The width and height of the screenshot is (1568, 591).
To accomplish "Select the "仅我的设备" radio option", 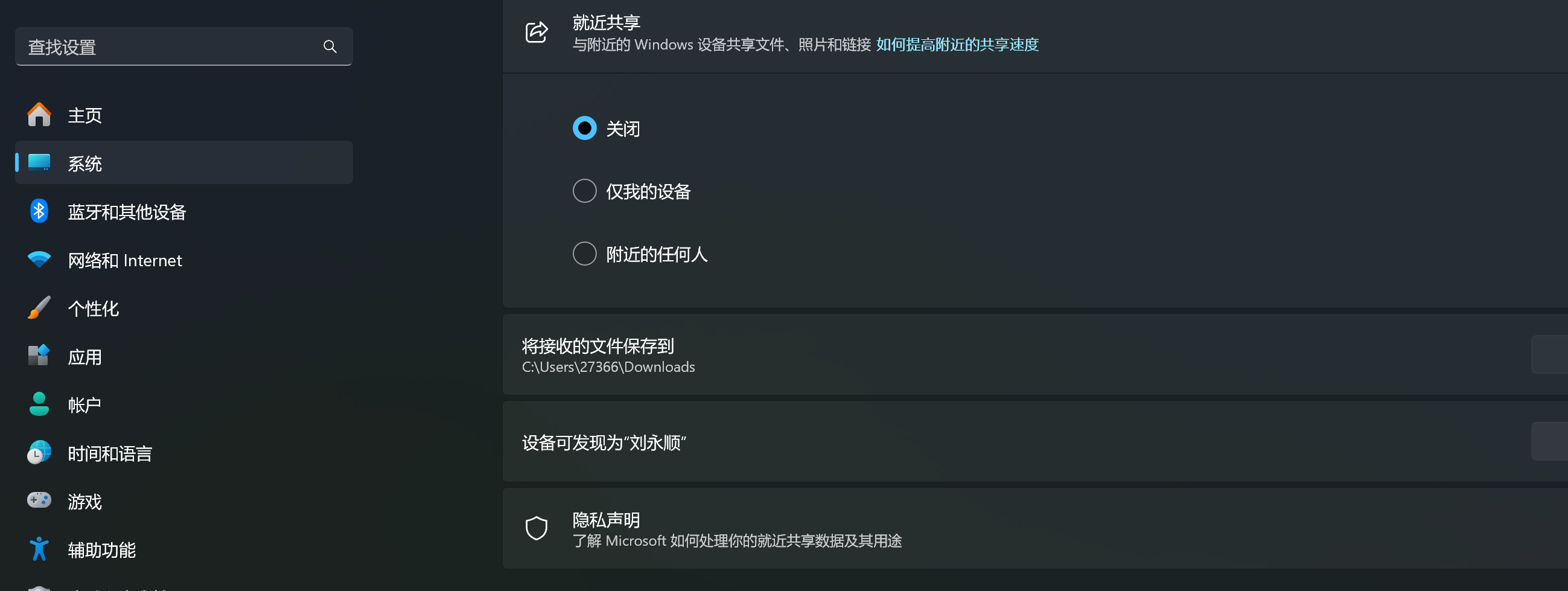I will click(x=584, y=191).
